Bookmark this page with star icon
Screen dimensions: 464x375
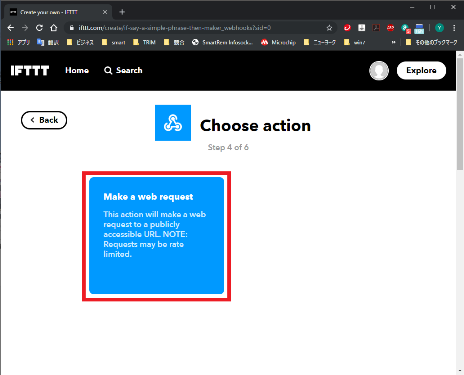pyautogui.click(x=329, y=28)
